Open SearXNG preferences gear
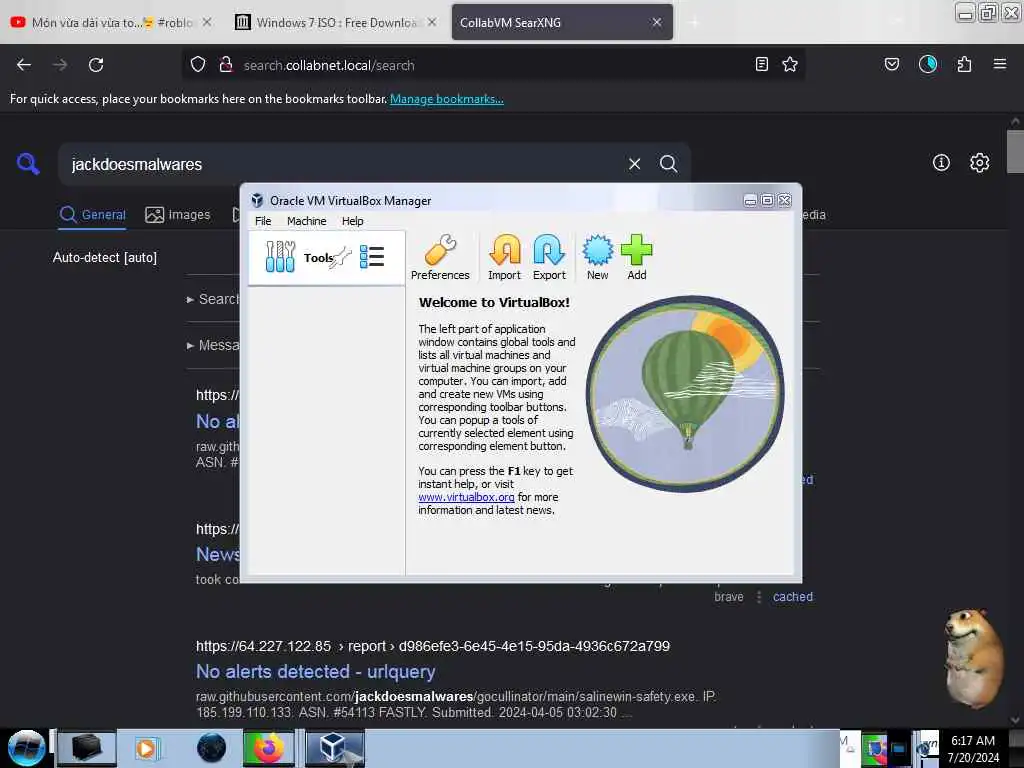This screenshot has width=1024, height=768. pyautogui.click(x=980, y=163)
